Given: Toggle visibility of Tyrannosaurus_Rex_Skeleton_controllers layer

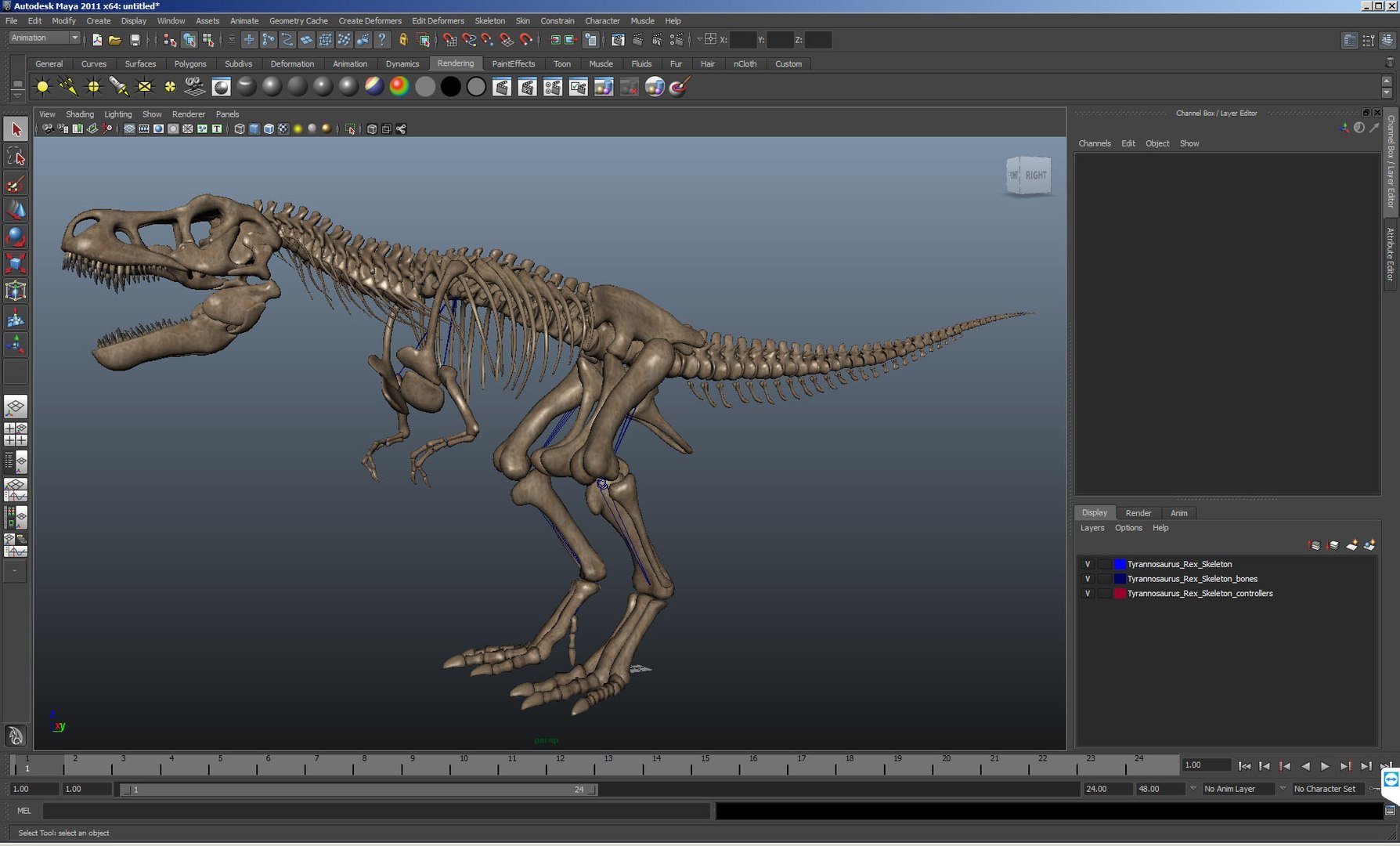Looking at the screenshot, I should point(1087,594).
